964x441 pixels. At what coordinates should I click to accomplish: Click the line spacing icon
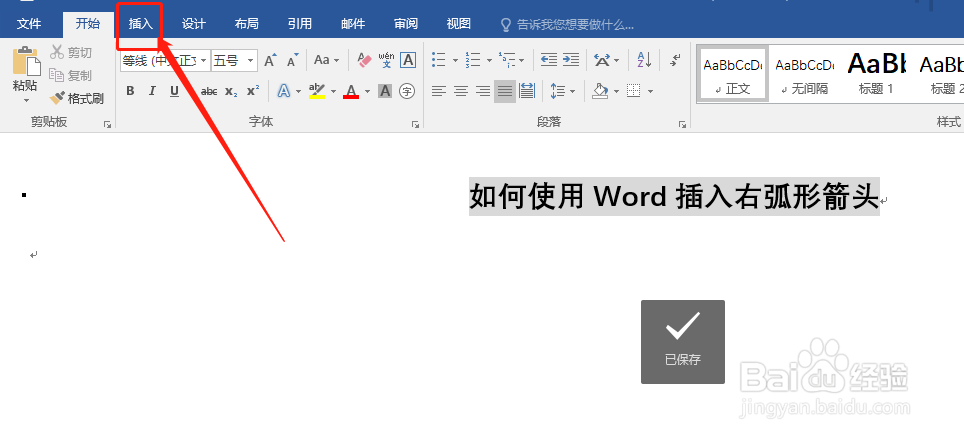click(558, 91)
